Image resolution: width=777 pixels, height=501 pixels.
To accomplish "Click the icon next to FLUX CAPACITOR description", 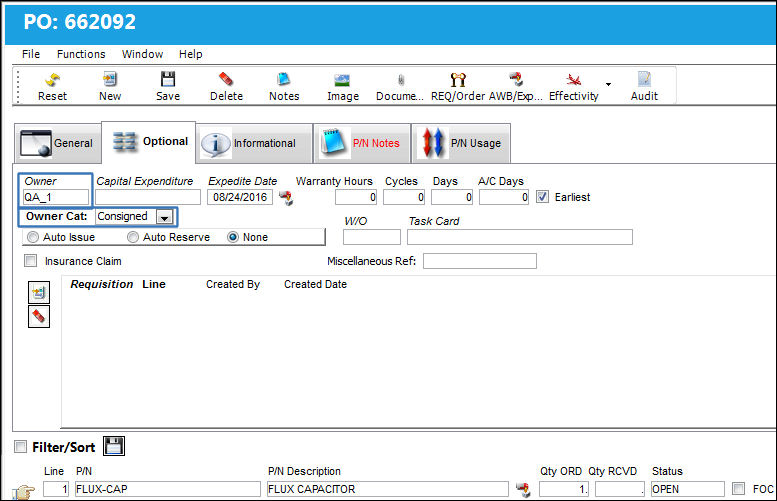I will 523,490.
